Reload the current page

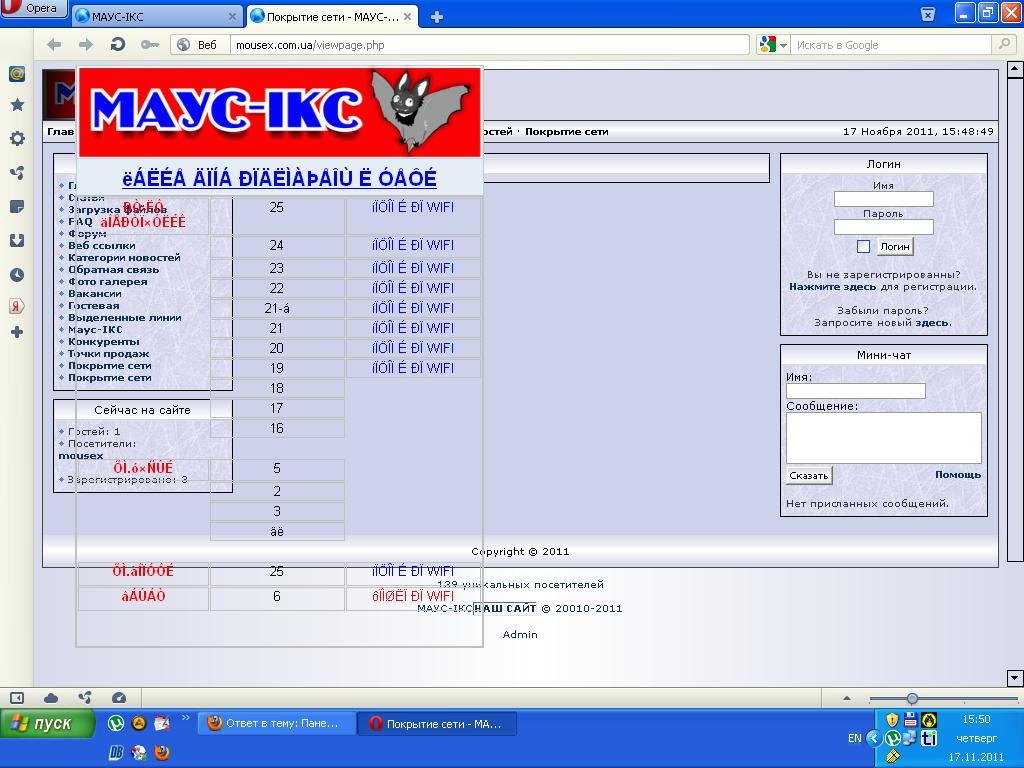[118, 44]
